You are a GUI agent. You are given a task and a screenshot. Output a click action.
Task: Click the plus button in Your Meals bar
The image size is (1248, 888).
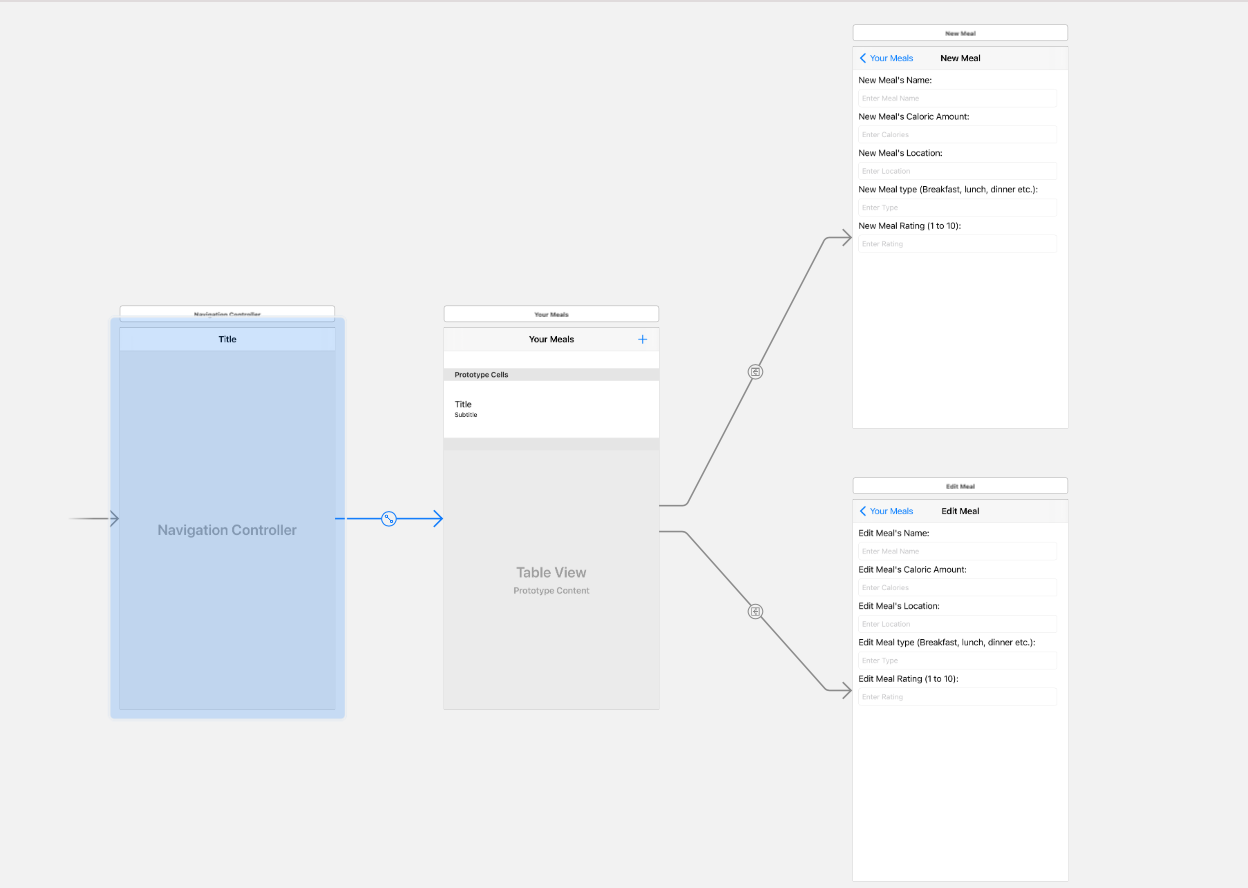642,340
